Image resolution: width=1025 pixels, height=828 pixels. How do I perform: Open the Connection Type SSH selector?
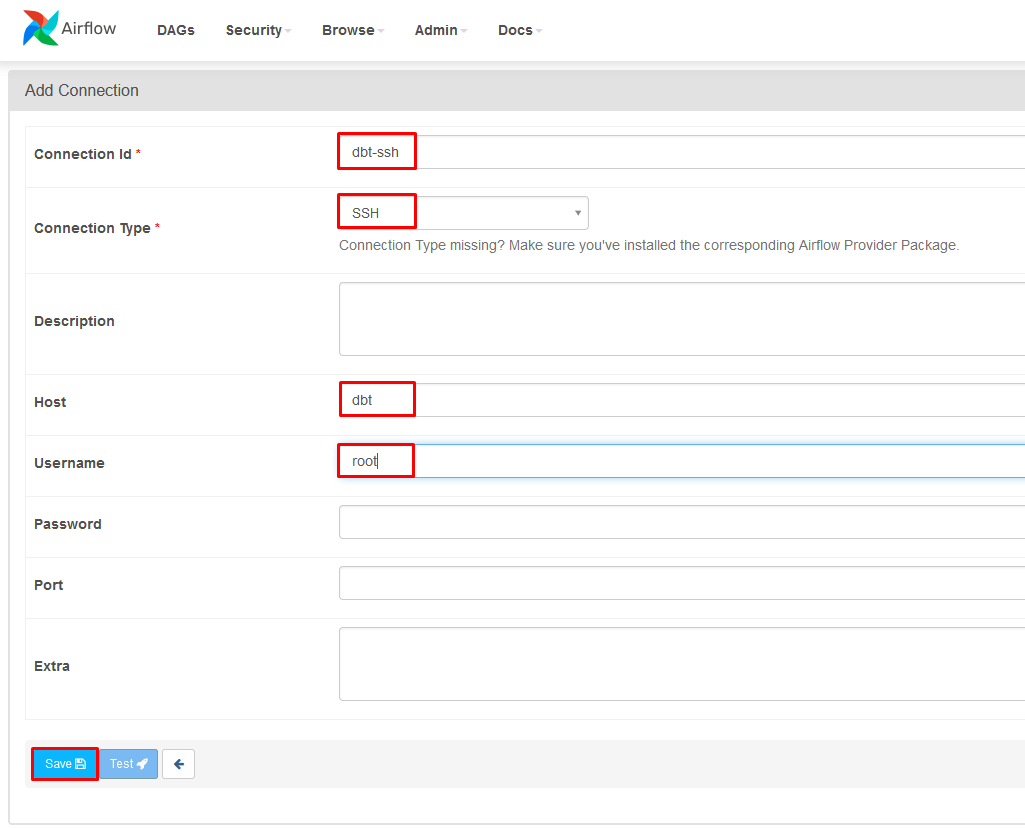tap(462, 213)
